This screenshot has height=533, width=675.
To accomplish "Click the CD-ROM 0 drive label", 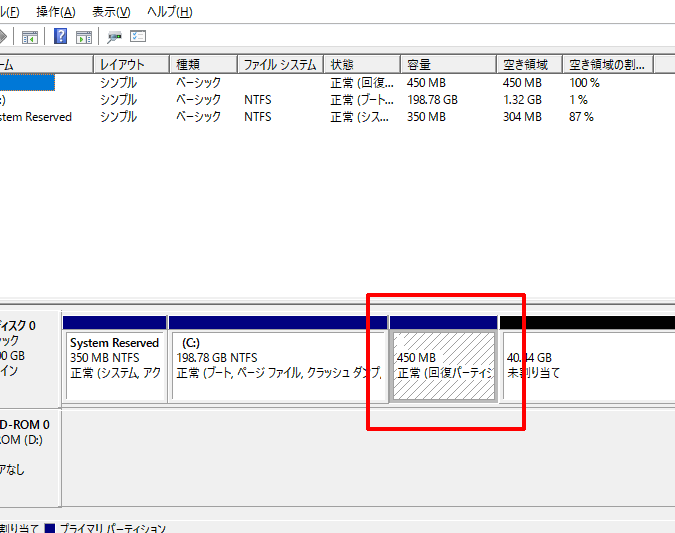I will click(25, 425).
